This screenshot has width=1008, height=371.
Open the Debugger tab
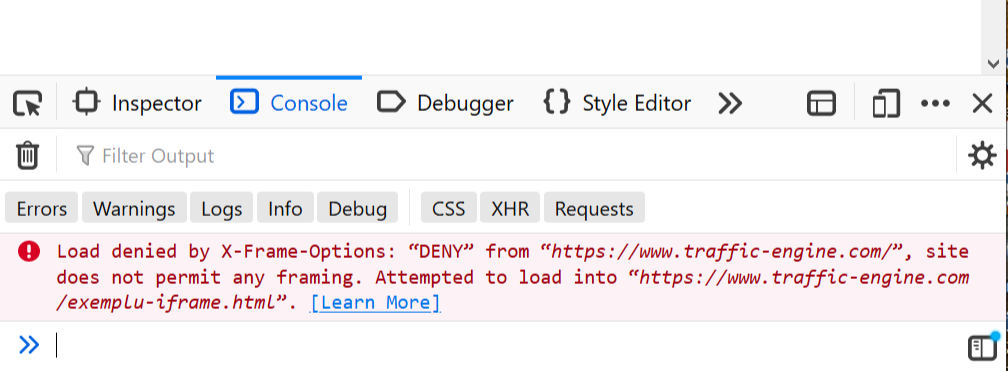445,104
